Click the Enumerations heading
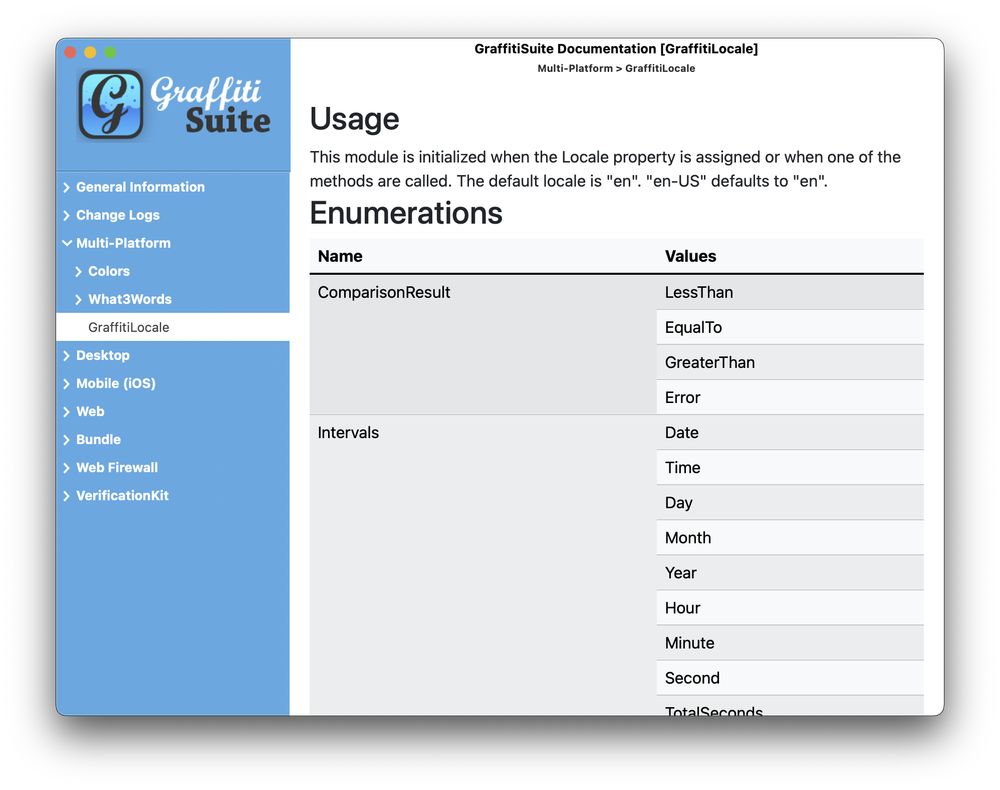The width and height of the screenshot is (1000, 790). pyautogui.click(x=406, y=213)
